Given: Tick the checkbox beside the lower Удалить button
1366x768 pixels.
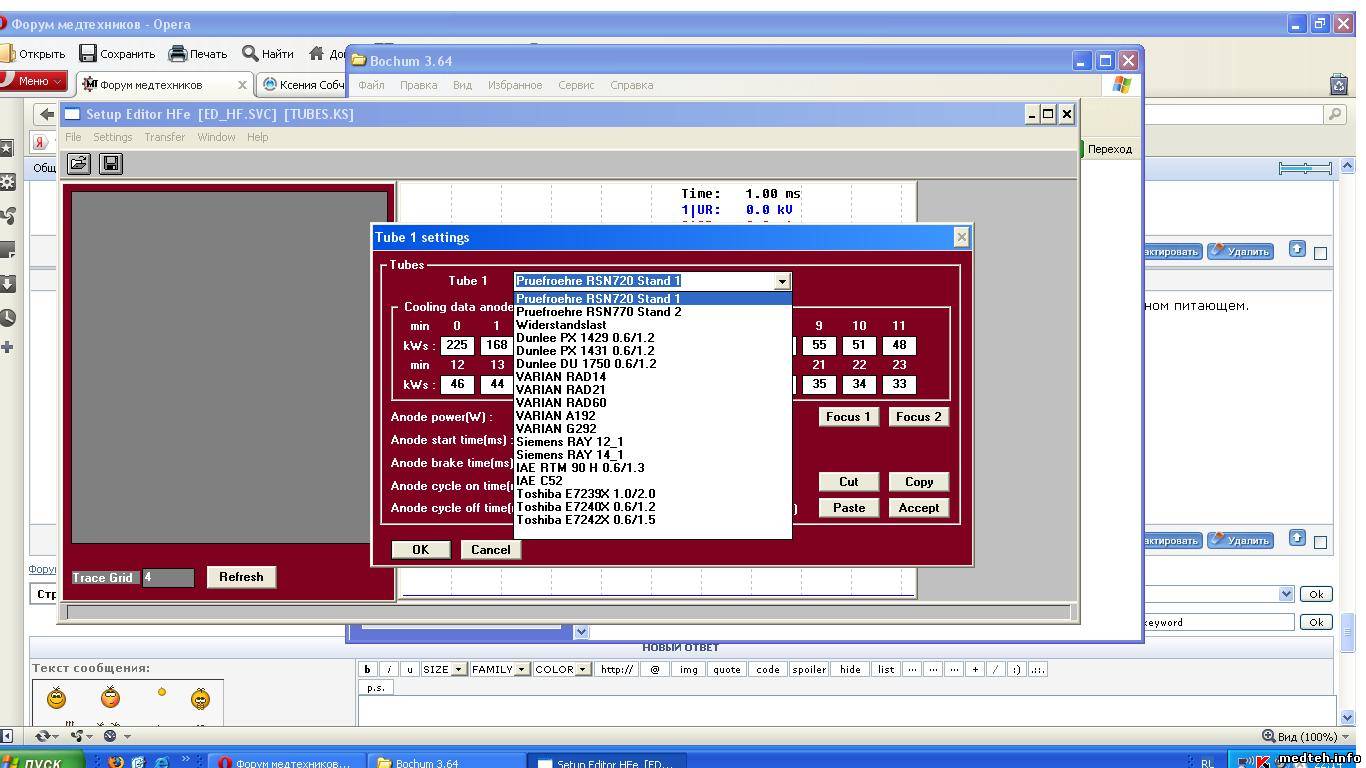Looking at the screenshot, I should click(x=1320, y=542).
